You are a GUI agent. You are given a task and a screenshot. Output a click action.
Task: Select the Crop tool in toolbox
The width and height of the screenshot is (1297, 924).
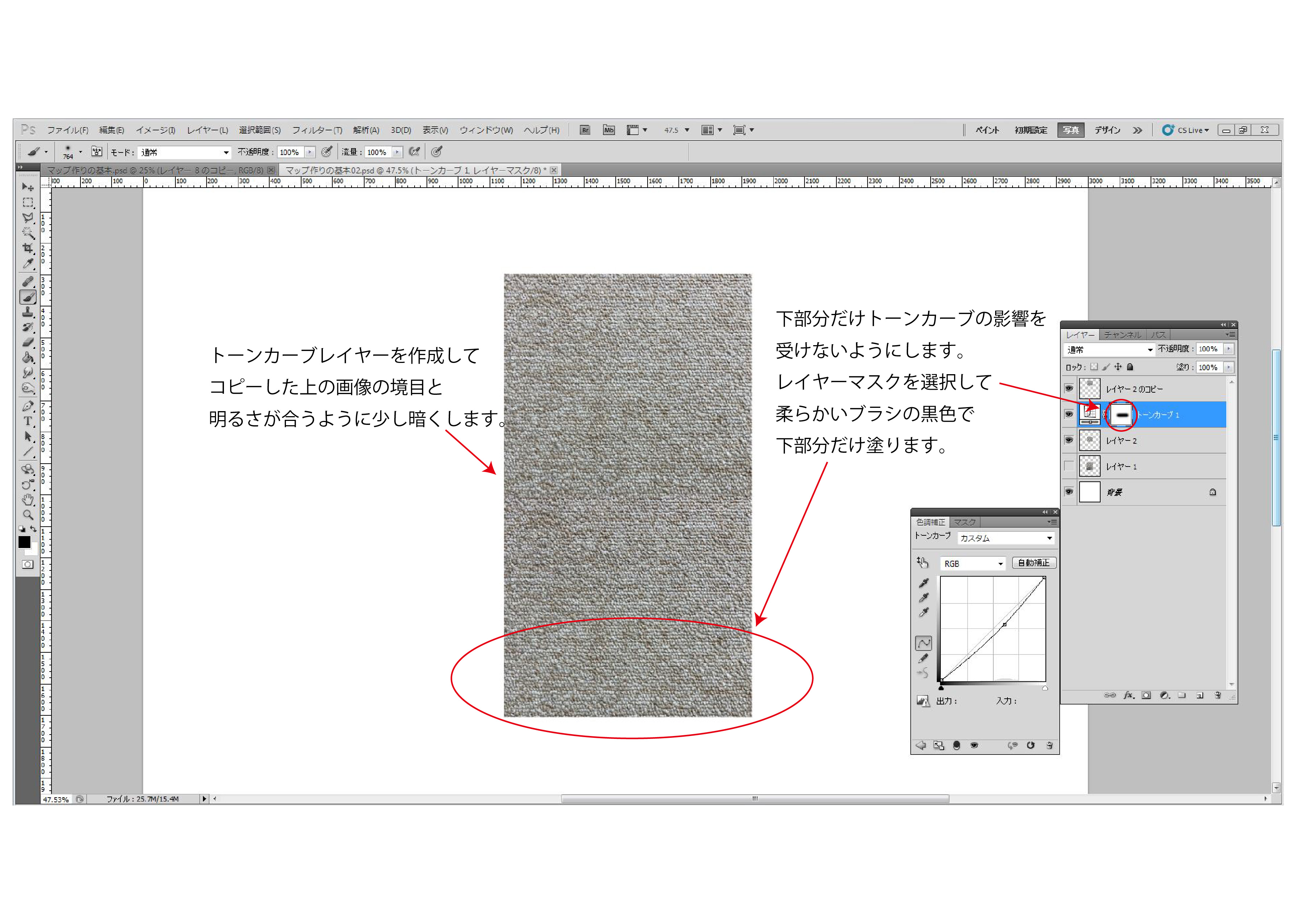point(27,248)
